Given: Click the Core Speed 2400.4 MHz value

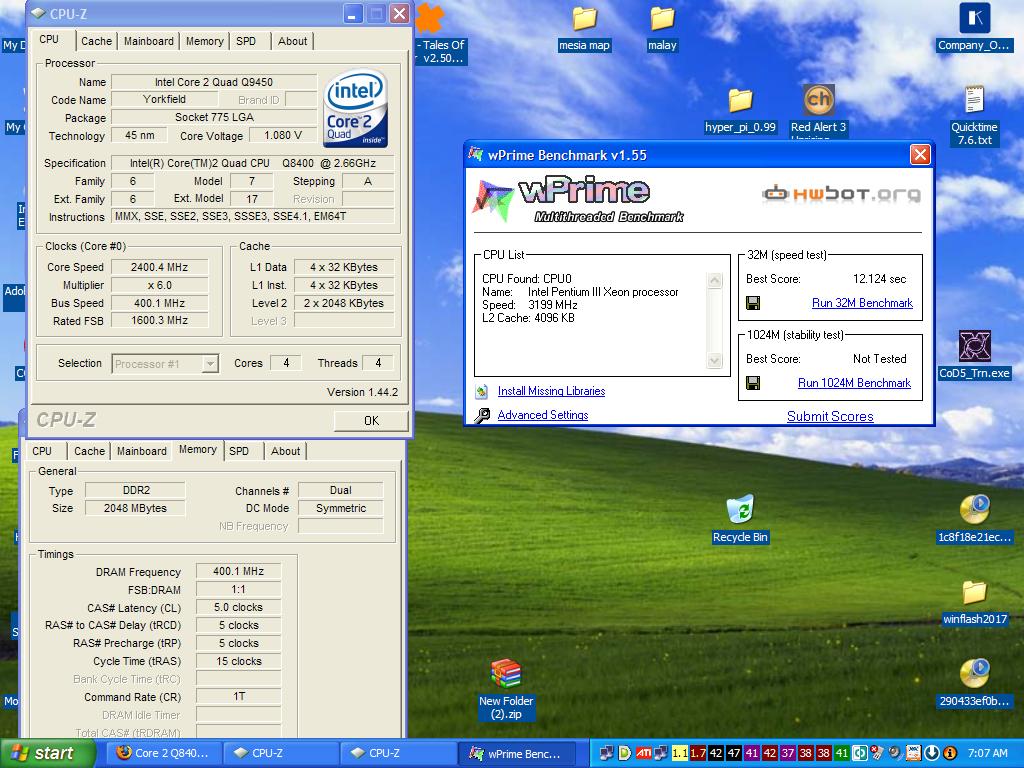Looking at the screenshot, I should tap(159, 267).
